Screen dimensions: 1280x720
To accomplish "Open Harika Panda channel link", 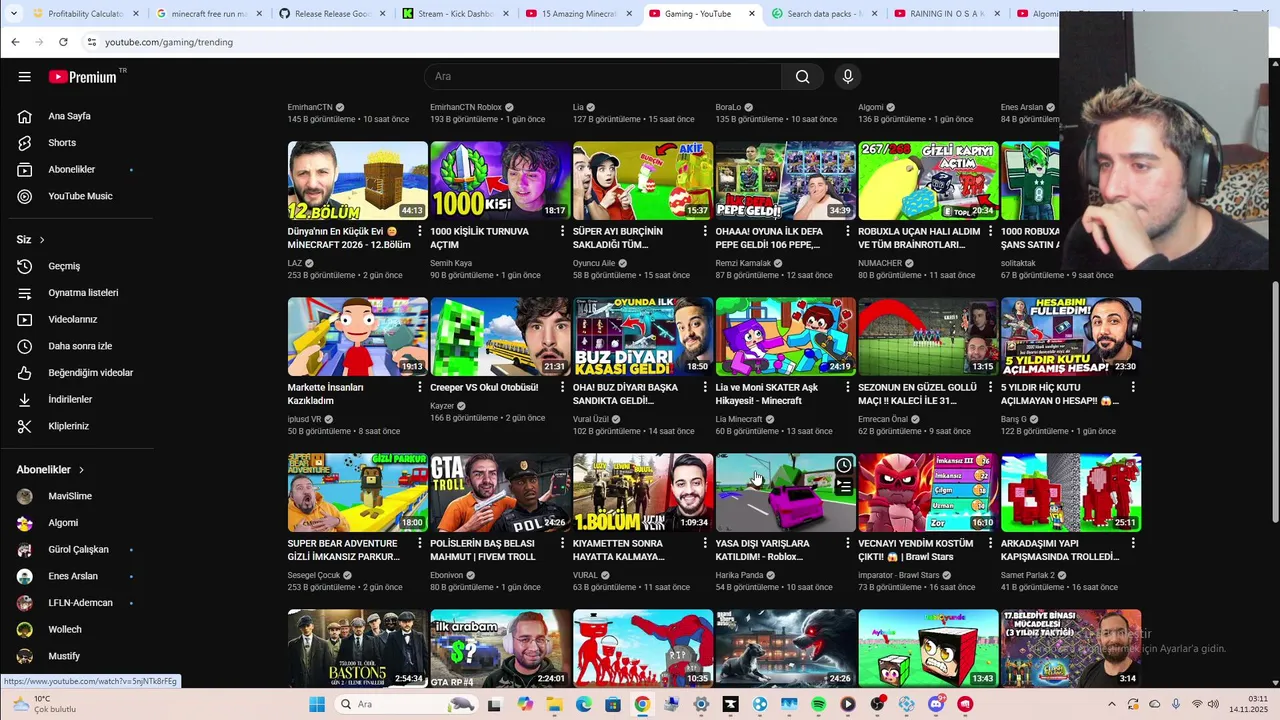I will tap(739, 575).
